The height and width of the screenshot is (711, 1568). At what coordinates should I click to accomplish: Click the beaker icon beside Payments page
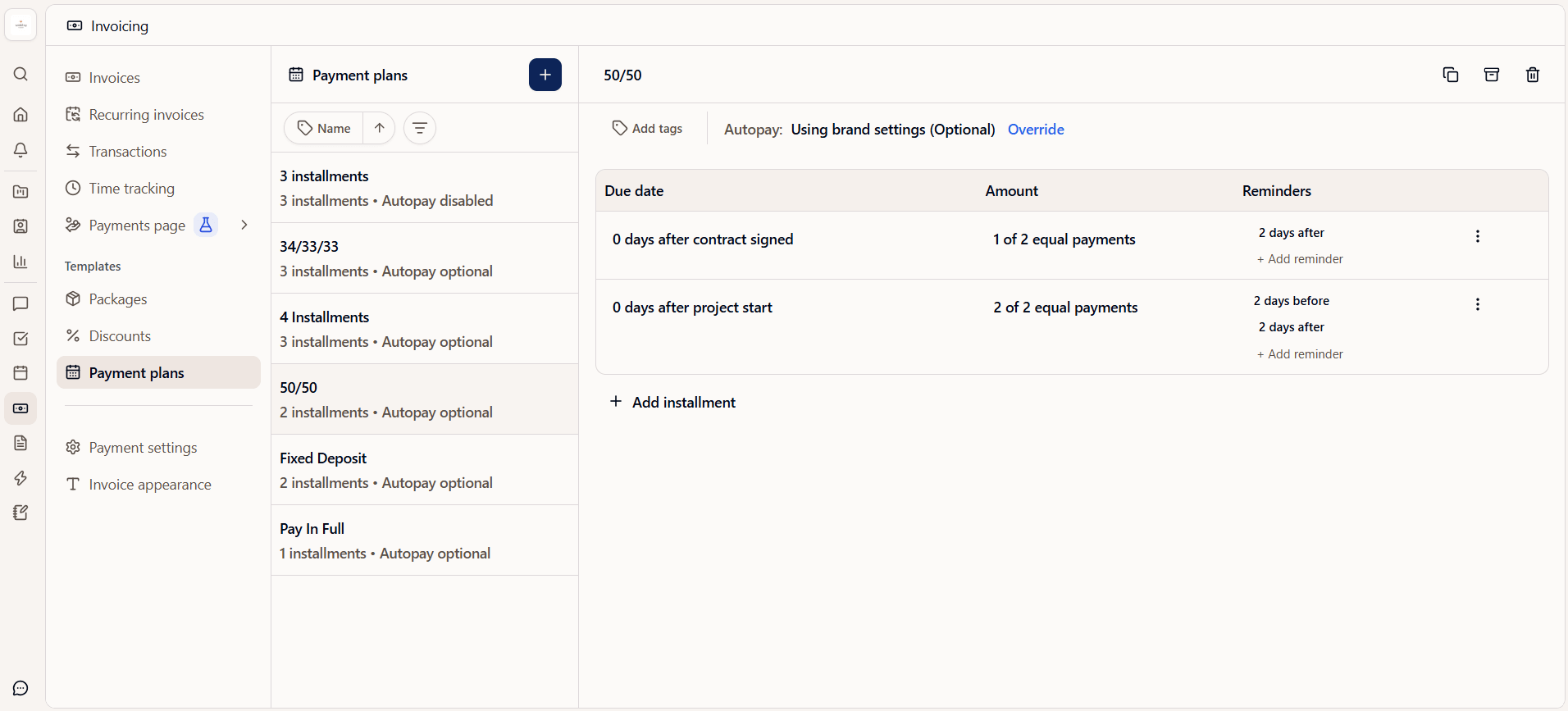[206, 225]
